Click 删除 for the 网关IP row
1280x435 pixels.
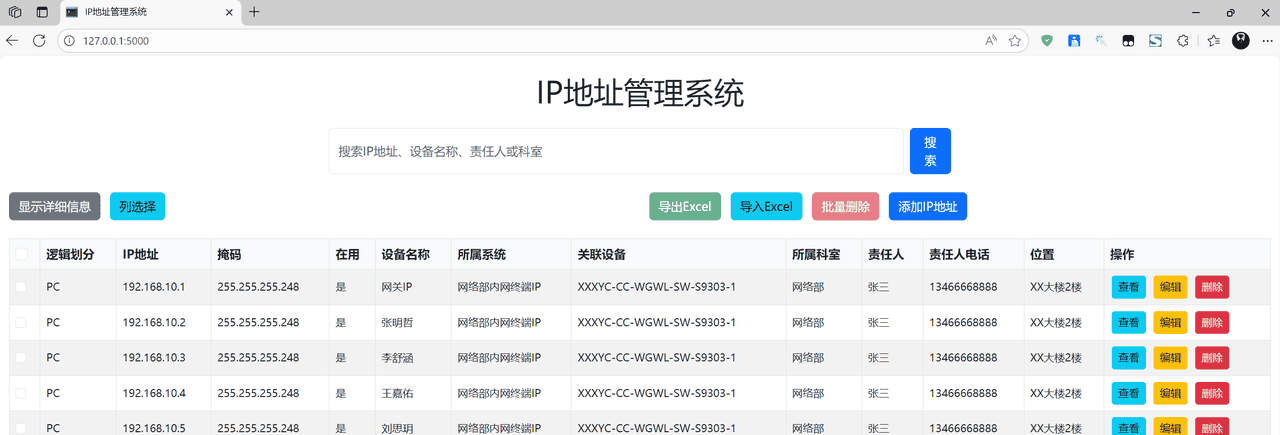point(1212,287)
